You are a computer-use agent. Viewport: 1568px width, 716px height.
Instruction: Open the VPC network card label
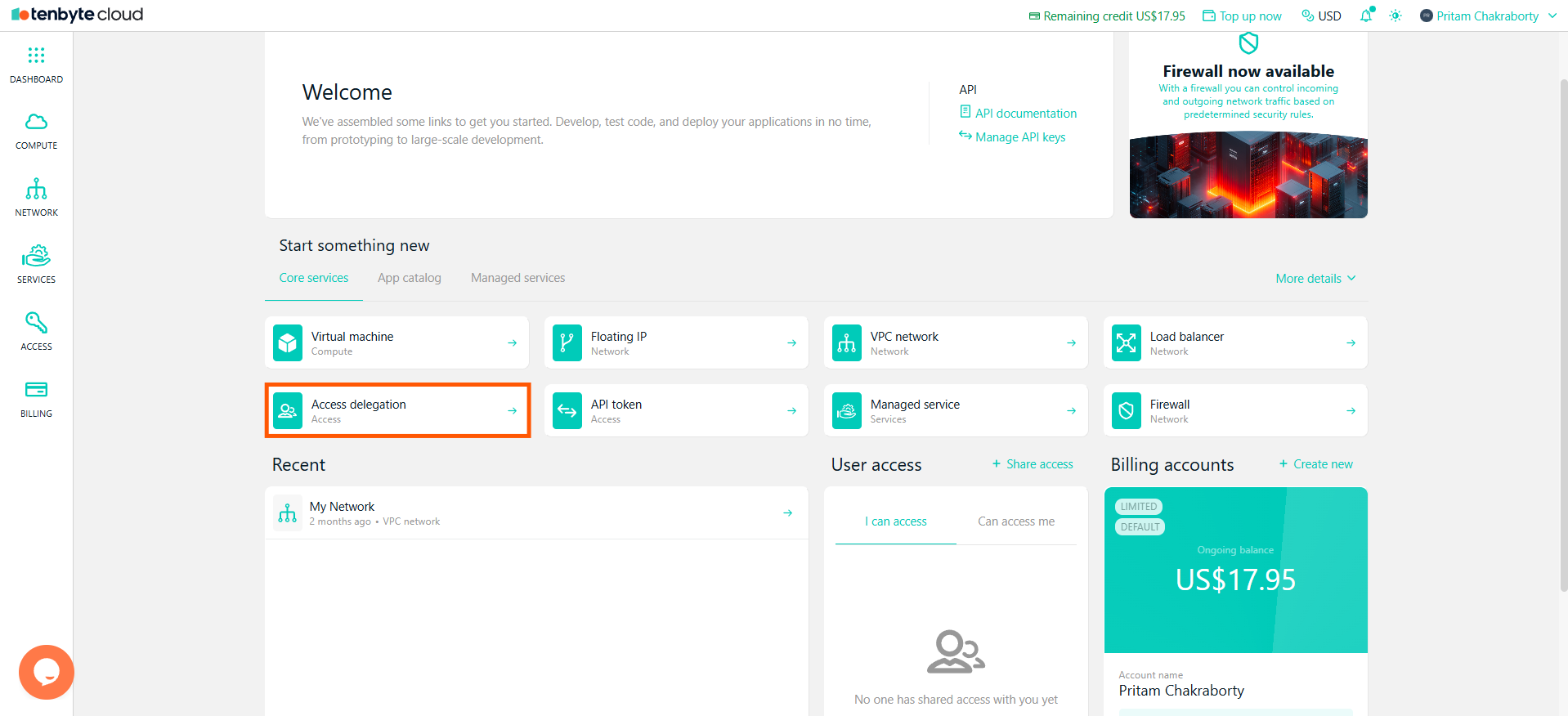click(x=904, y=337)
